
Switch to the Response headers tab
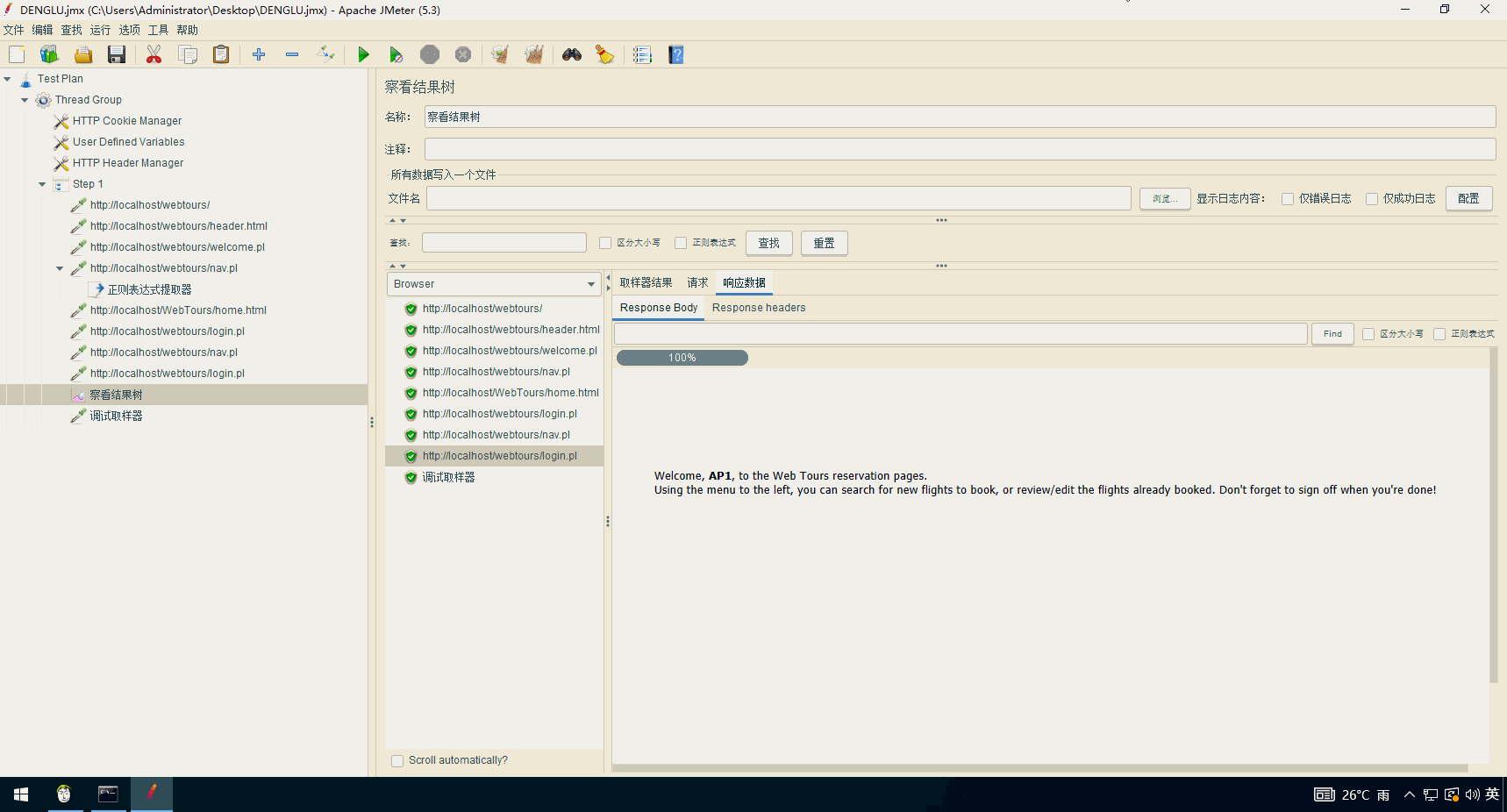point(759,308)
